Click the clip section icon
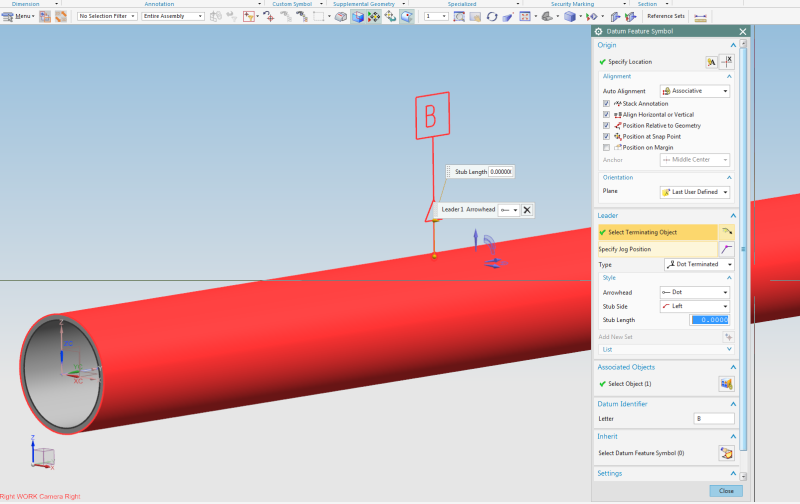 tap(631, 16)
